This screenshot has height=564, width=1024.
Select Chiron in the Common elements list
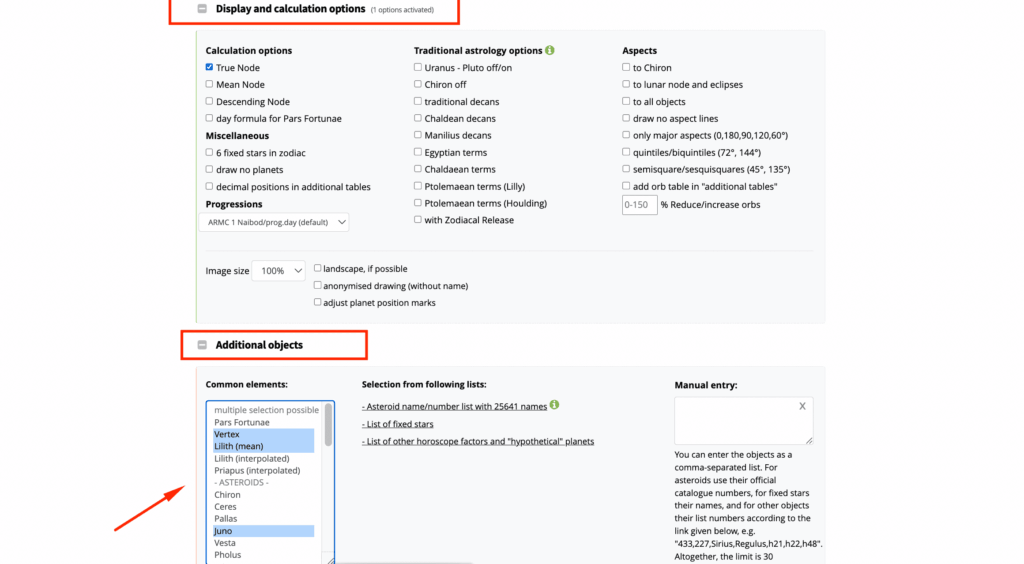point(227,495)
